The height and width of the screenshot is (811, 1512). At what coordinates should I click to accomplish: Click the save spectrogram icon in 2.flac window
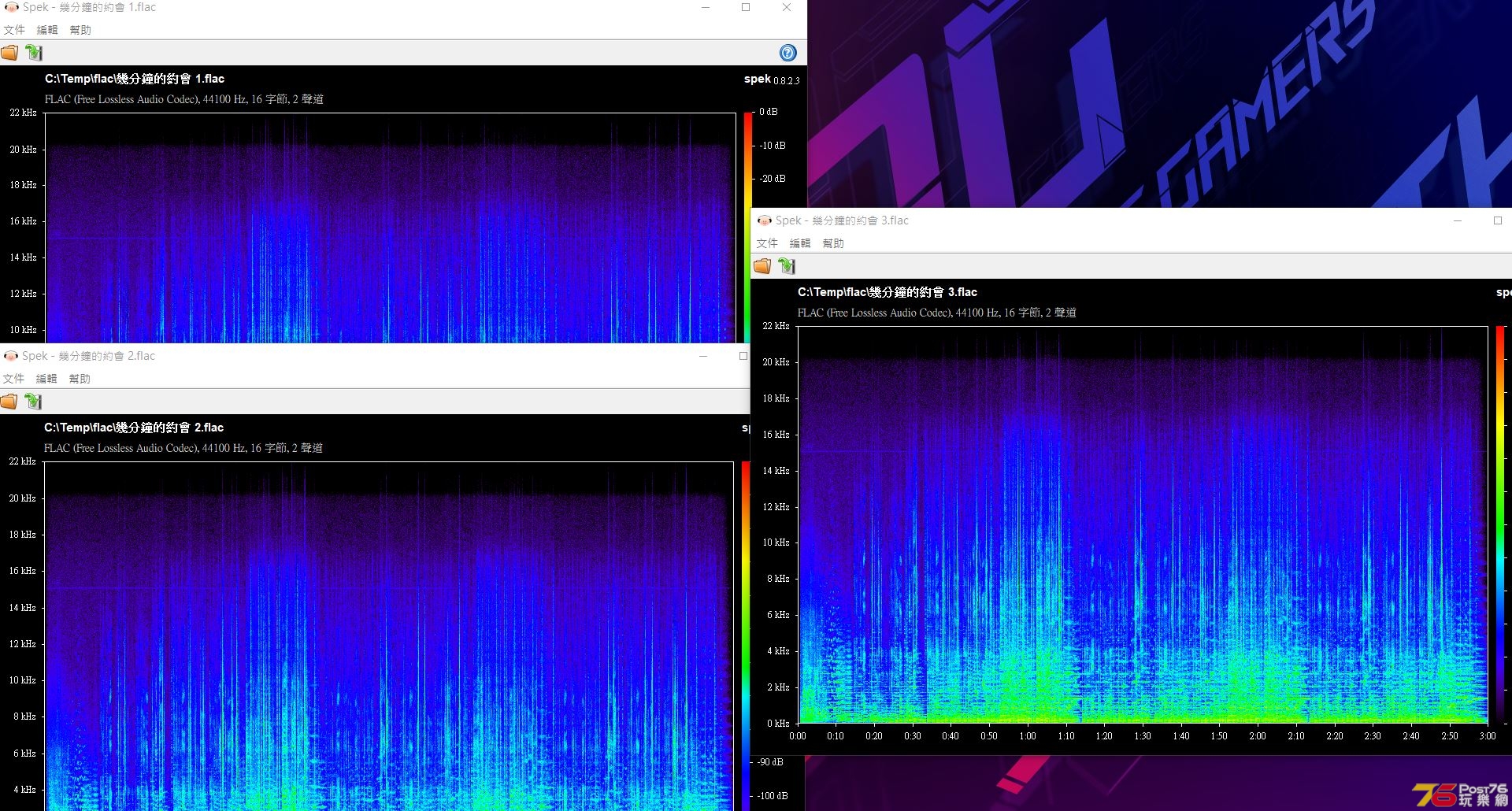pos(33,402)
